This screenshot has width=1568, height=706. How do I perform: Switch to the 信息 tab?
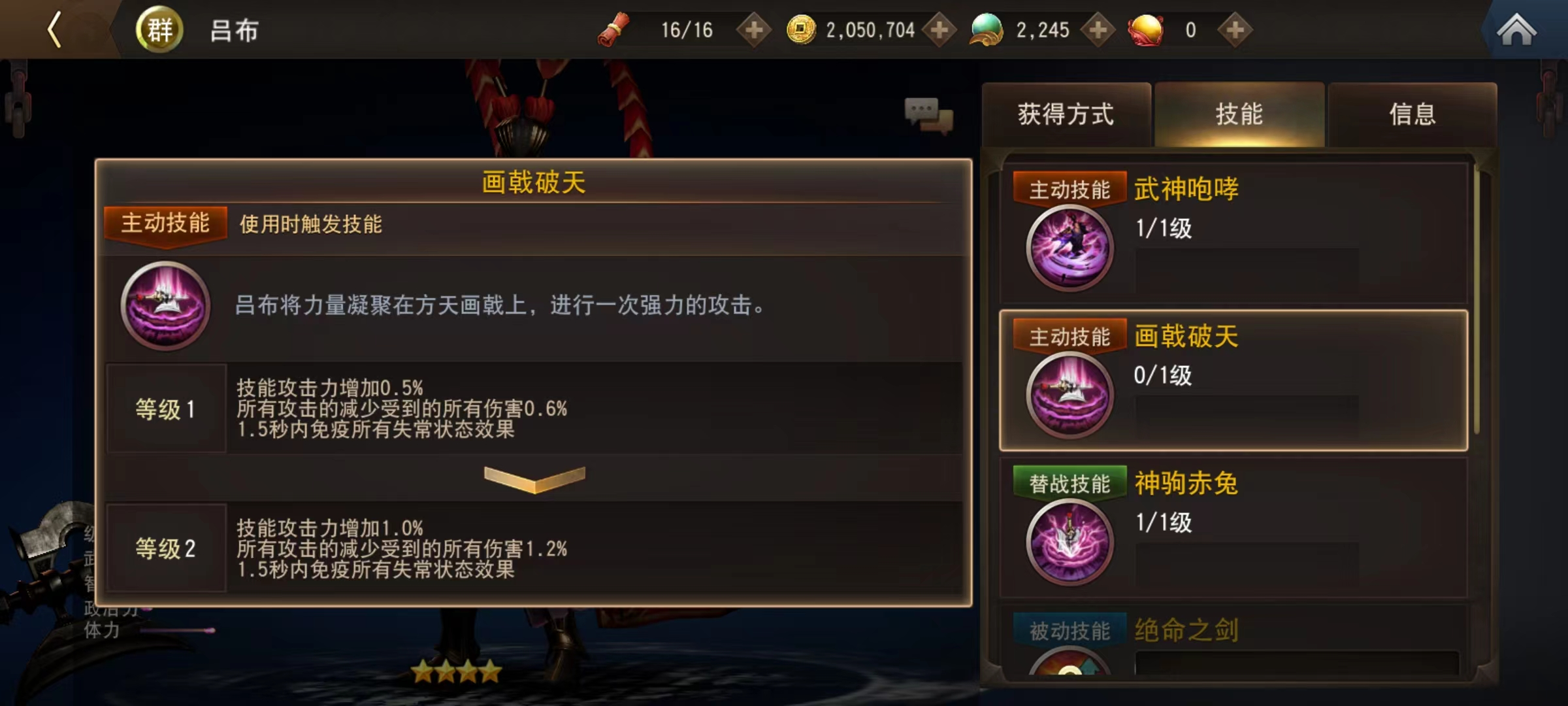[1413, 114]
